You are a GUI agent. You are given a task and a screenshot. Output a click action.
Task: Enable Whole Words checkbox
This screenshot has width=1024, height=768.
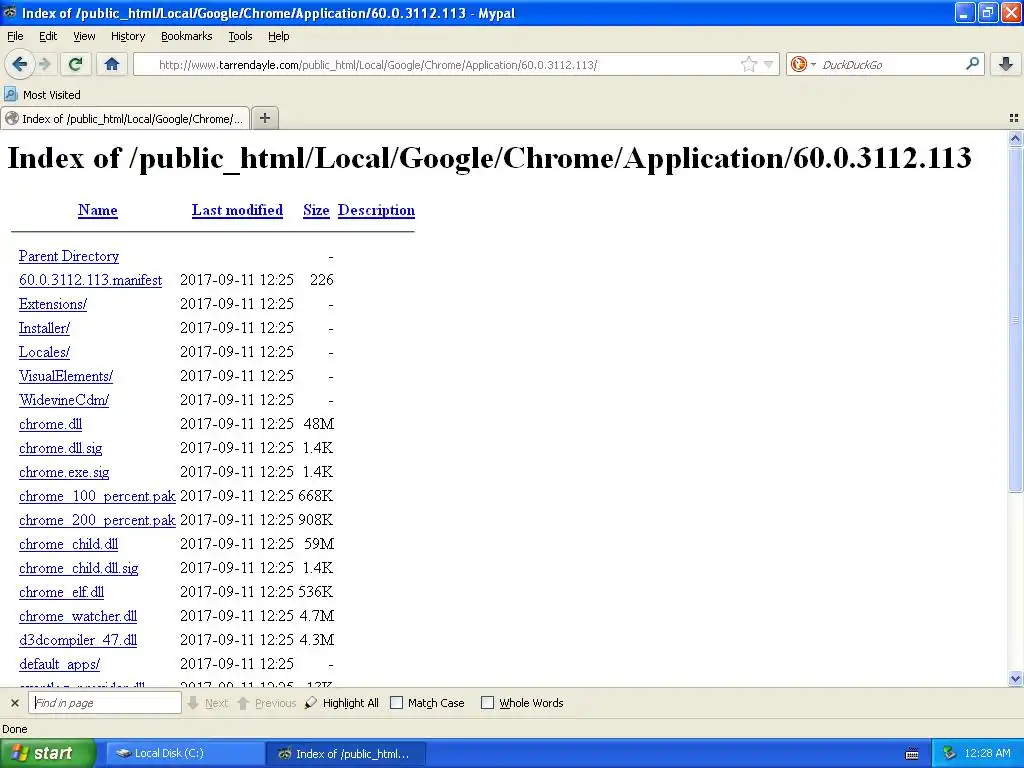click(x=487, y=703)
